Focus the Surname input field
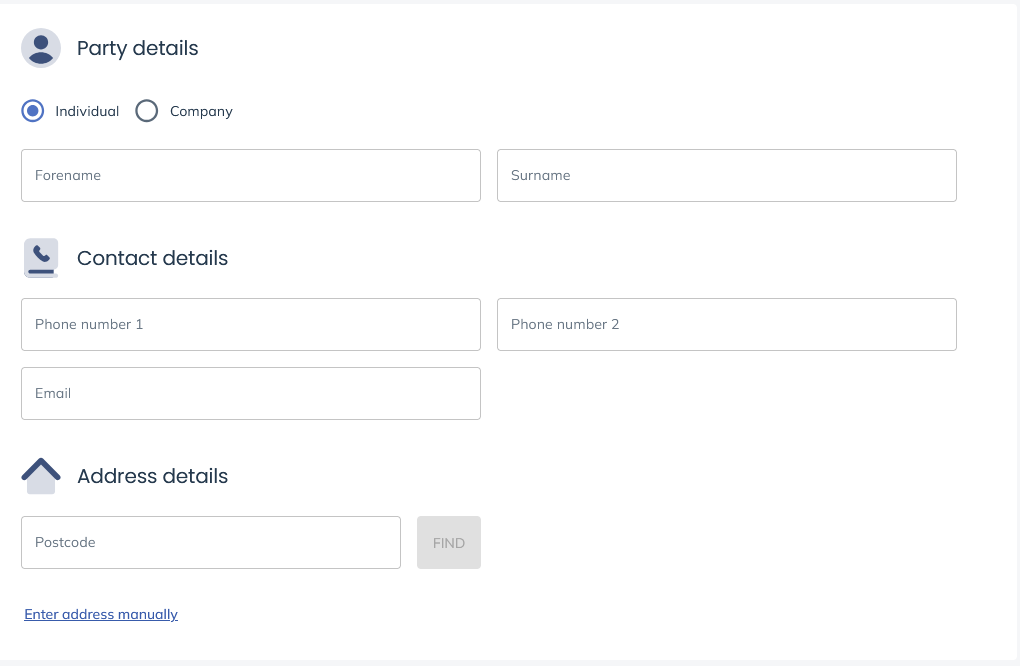 pyautogui.click(x=727, y=176)
